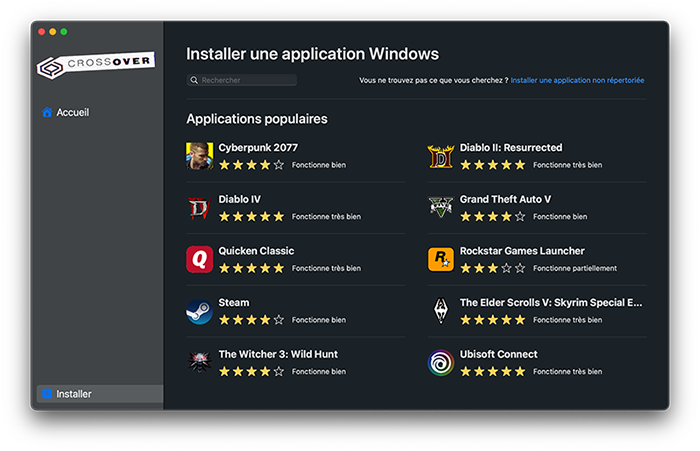Choose the Steam title
Image resolution: width=700 pixels, height=451 pixels.
[234, 303]
